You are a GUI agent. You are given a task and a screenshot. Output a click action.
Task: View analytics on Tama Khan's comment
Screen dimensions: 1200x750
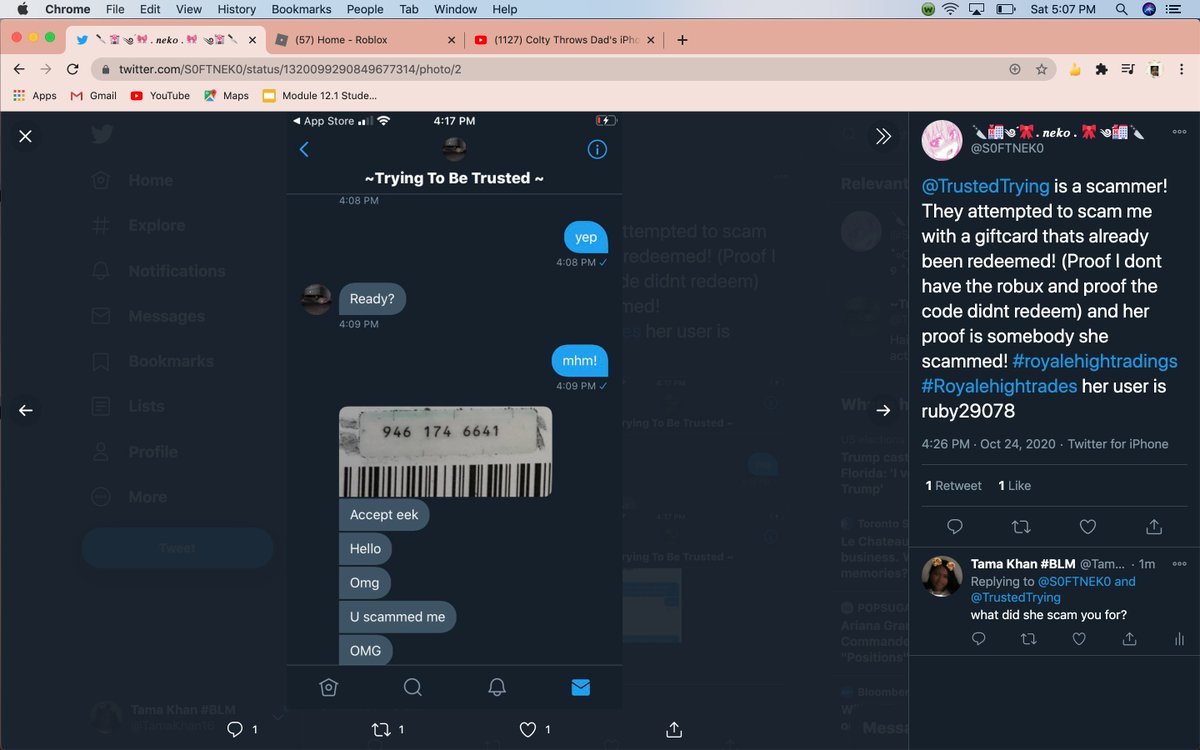[x=1179, y=639]
